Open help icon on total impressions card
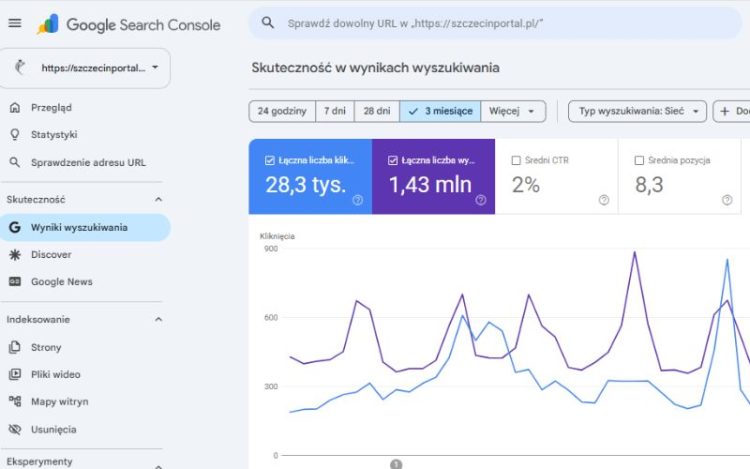750x469 pixels. (x=481, y=200)
